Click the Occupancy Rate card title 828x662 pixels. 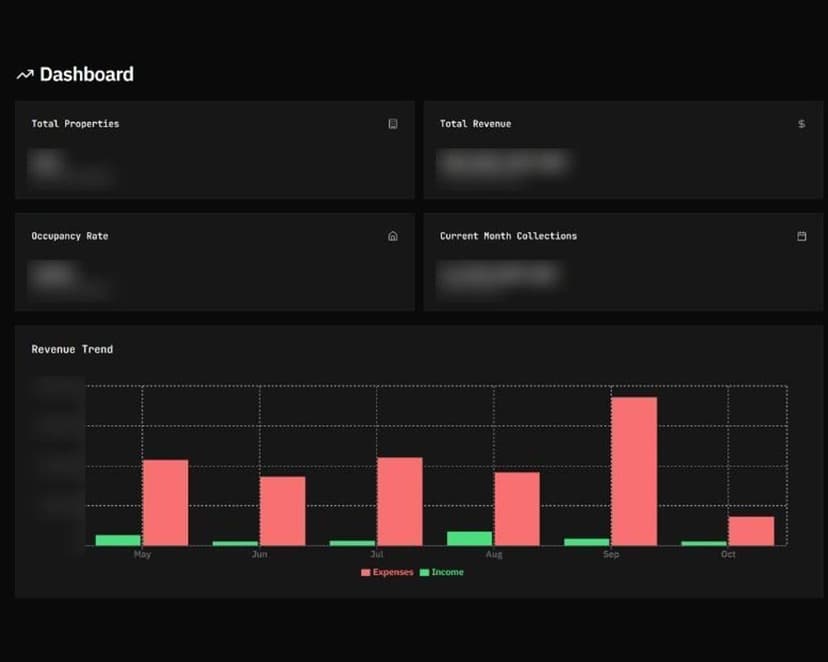click(x=70, y=236)
